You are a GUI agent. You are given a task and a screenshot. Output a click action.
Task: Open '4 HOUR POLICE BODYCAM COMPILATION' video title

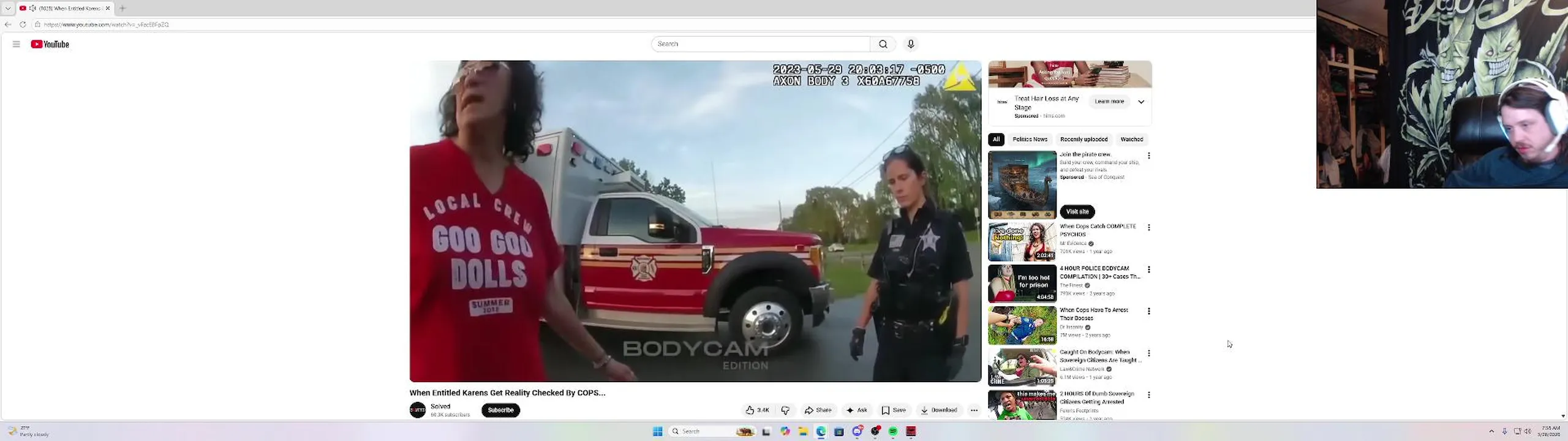pos(1099,273)
